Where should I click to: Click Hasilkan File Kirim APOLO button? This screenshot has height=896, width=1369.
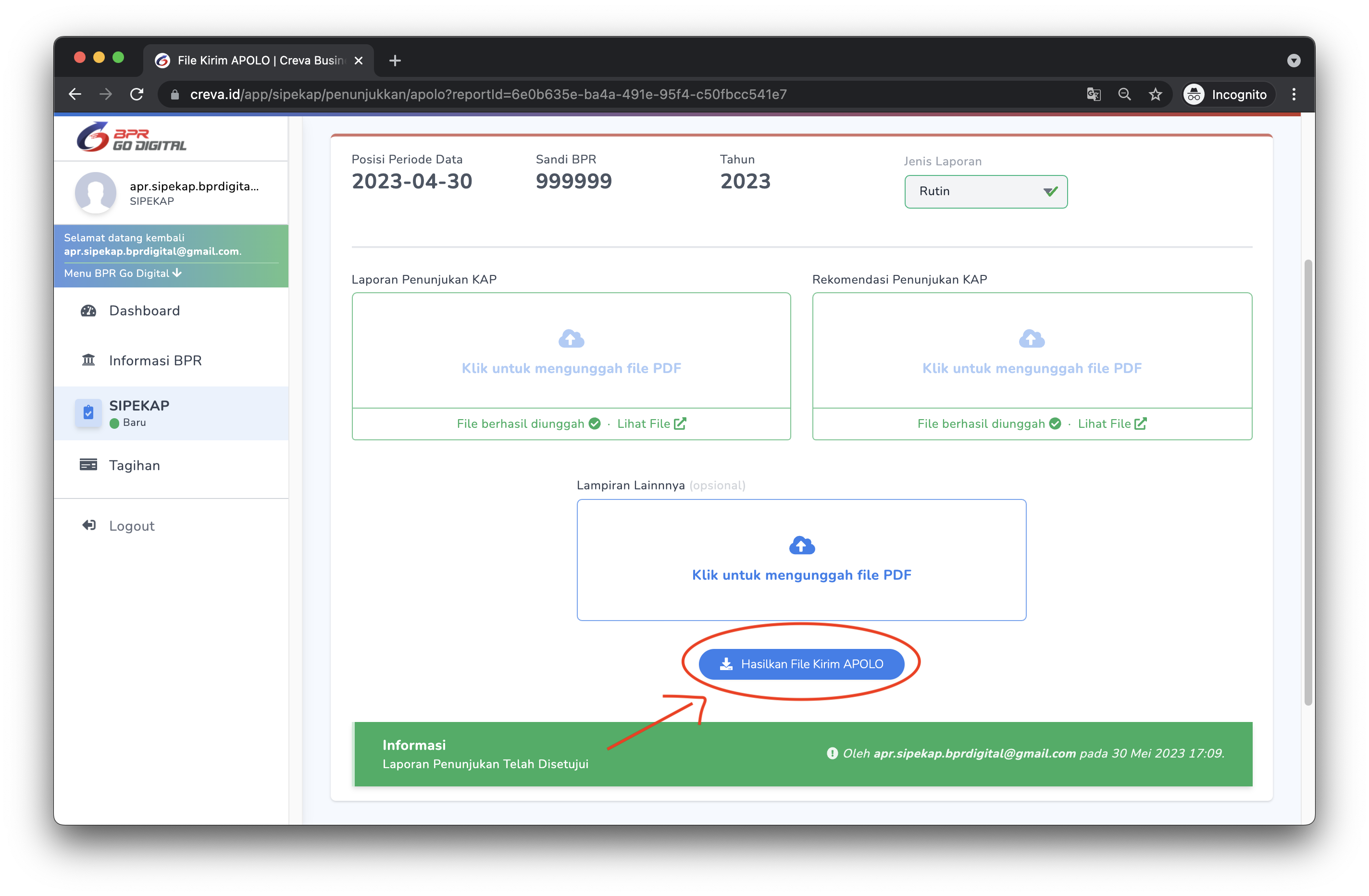click(801, 664)
